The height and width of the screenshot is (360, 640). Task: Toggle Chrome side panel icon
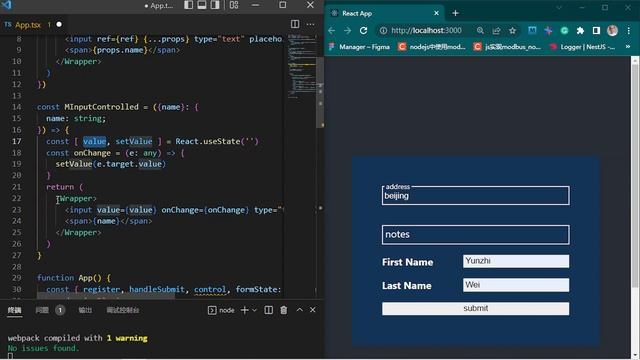(596, 31)
